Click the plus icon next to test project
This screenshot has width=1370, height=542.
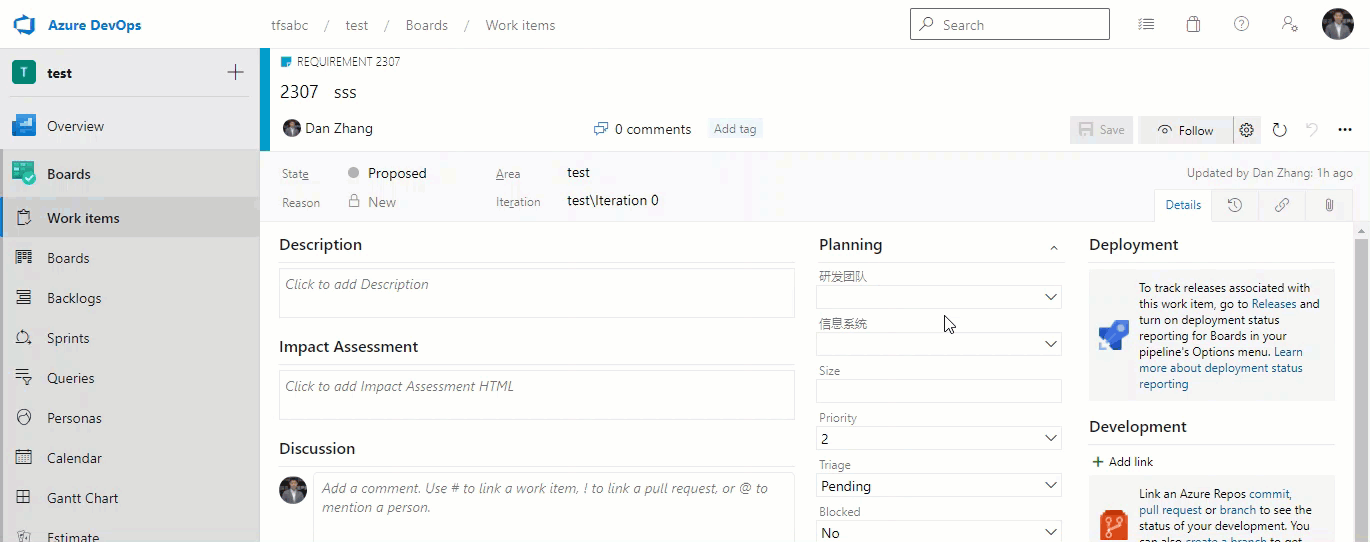[x=235, y=72]
